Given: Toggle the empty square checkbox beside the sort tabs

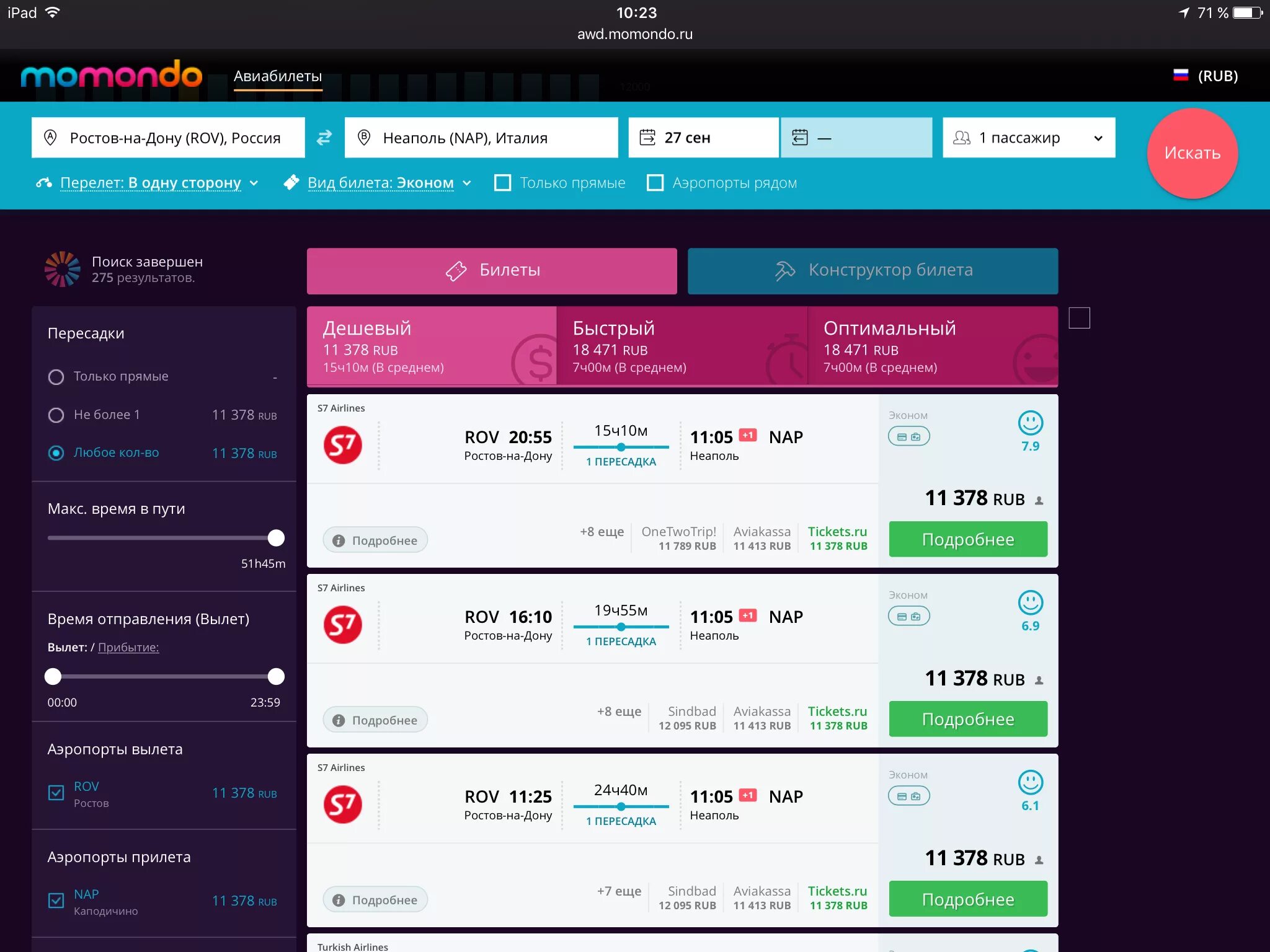Looking at the screenshot, I should 1079,317.
